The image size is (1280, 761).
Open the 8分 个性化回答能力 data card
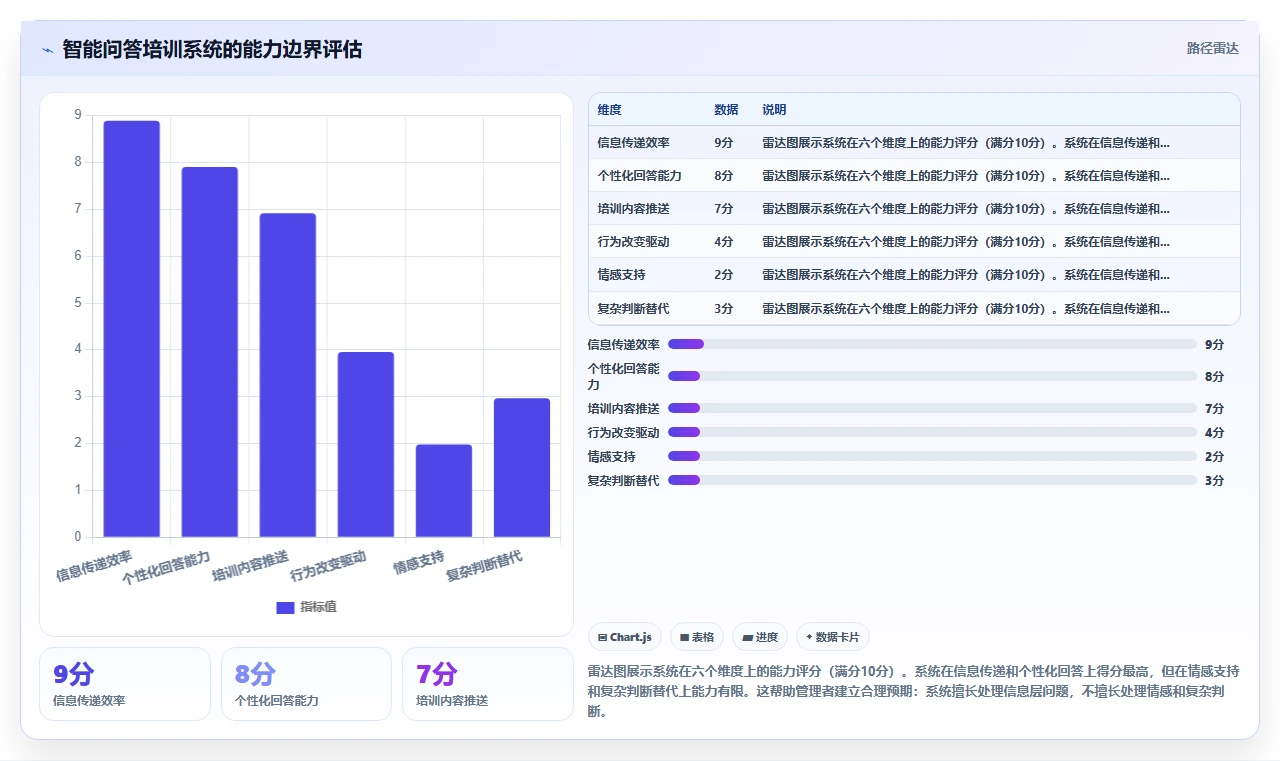306,684
